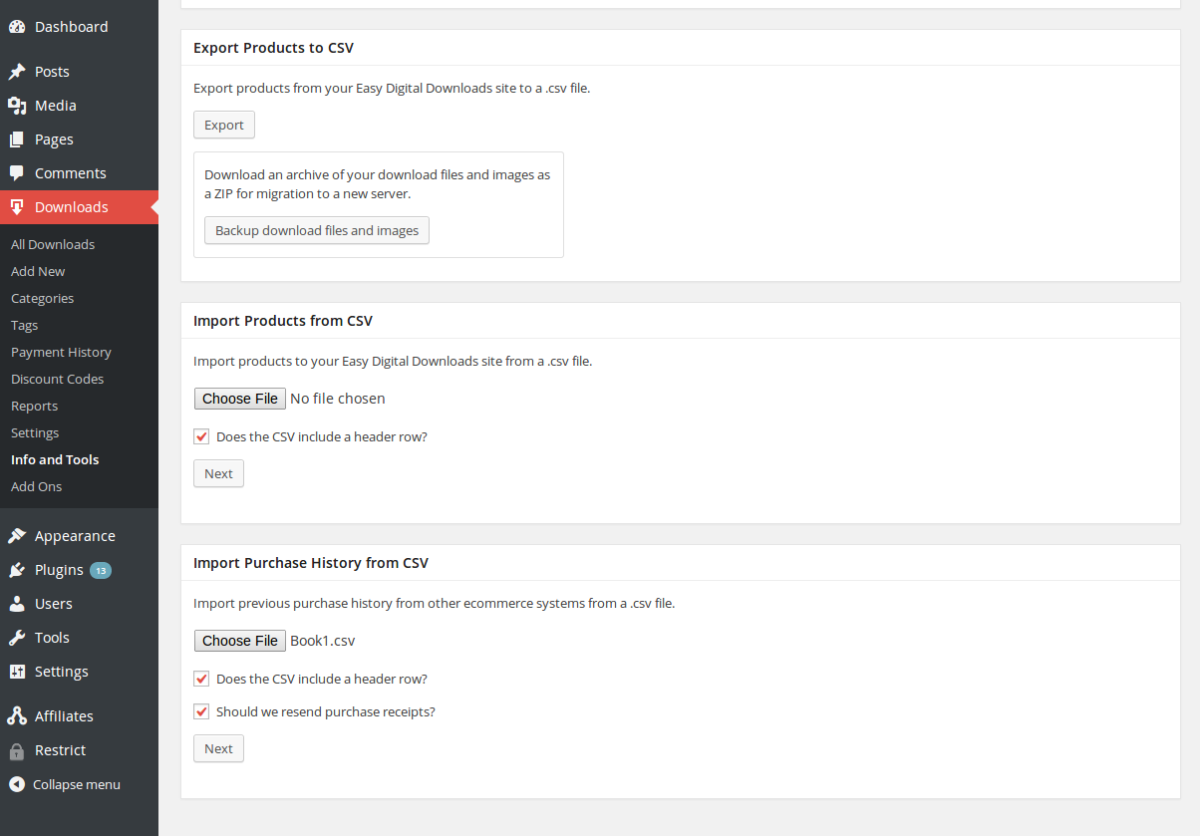Choose File for Import Purchase History
1200x836 pixels.
(x=240, y=640)
